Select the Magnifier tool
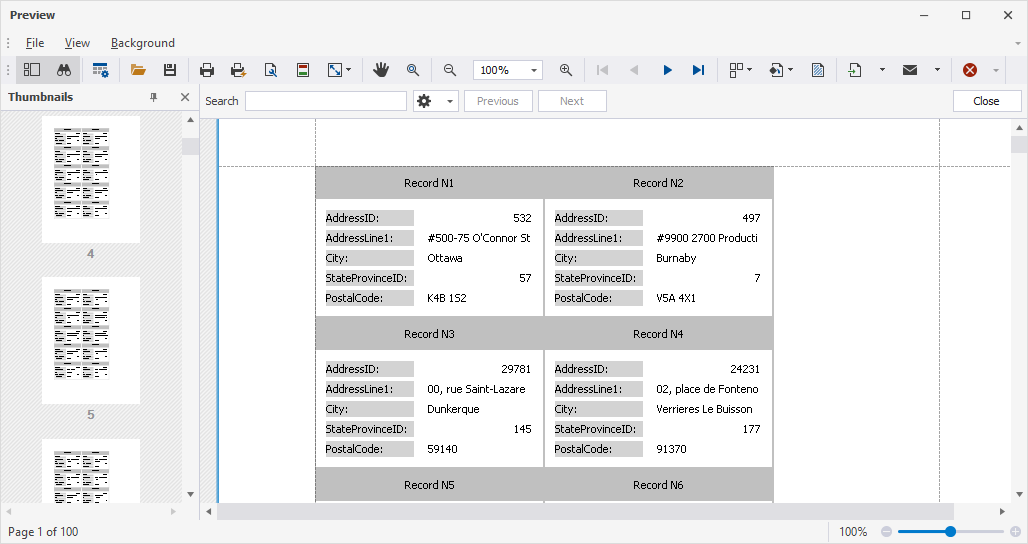Screen dimensions: 1028x544 pyautogui.click(x=413, y=69)
